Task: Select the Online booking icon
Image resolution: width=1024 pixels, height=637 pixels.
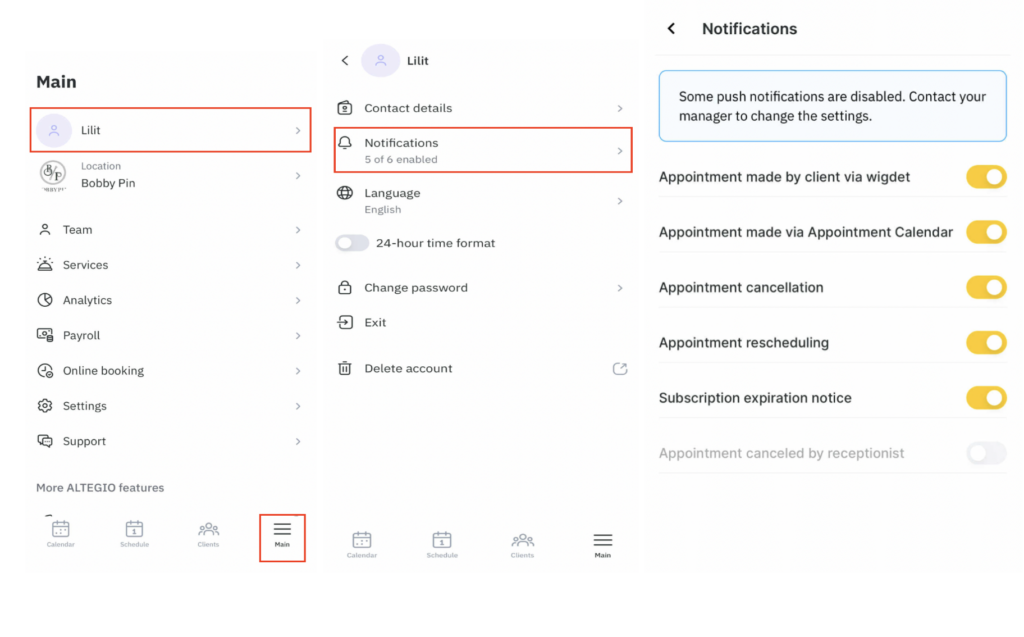Action: click(45, 371)
